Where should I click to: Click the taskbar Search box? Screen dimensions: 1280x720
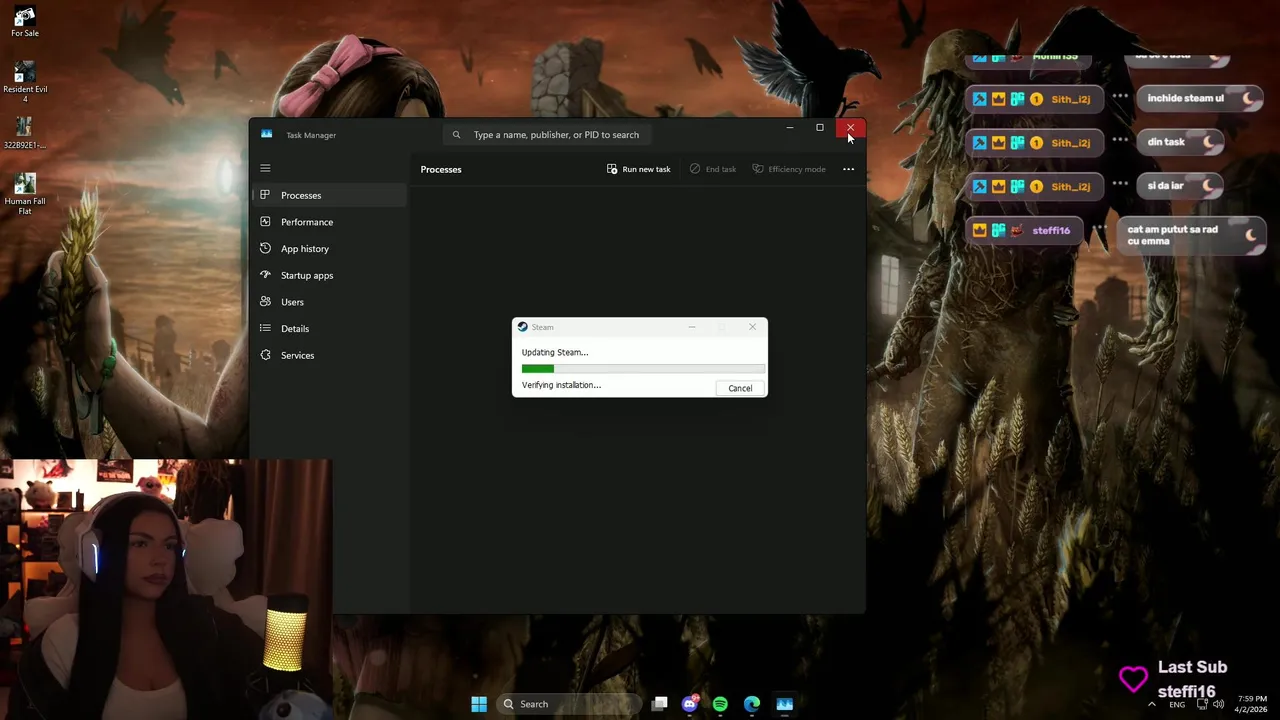coord(569,704)
